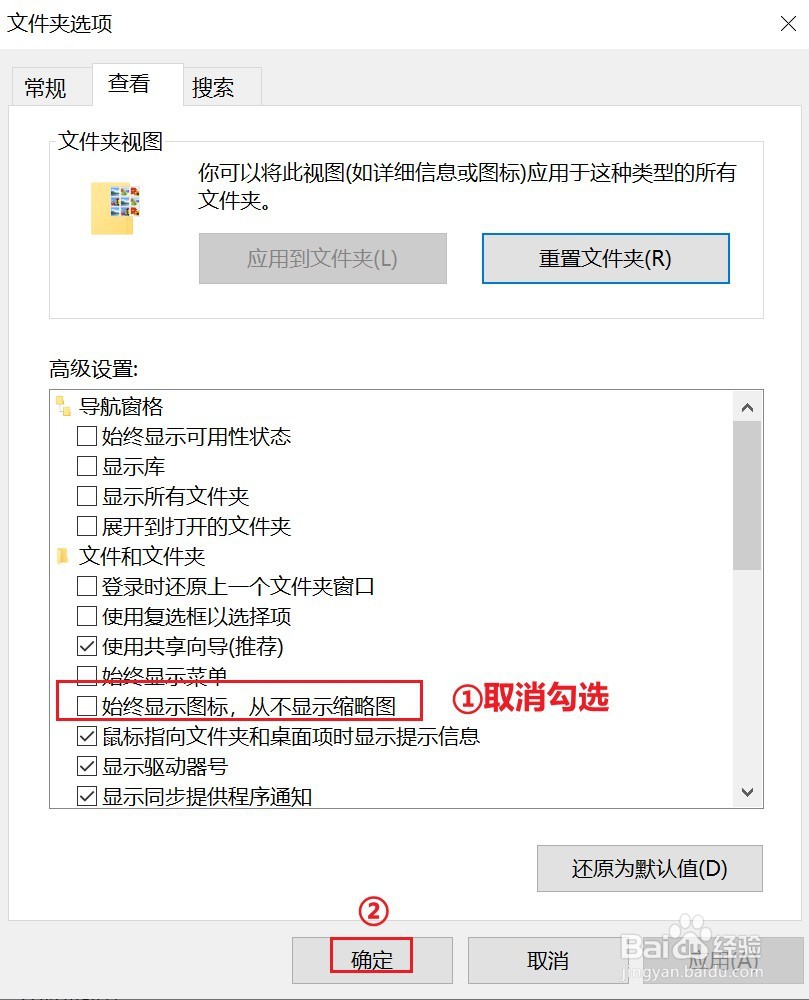Image resolution: width=809 pixels, height=1000 pixels.
Task: Click the folder view thumbnail icon
Action: tap(115, 208)
